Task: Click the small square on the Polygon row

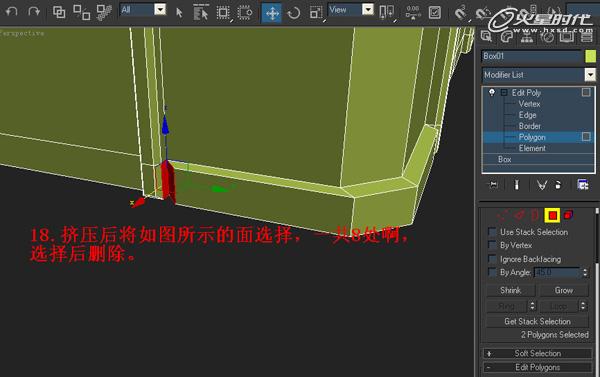Action: tap(586, 137)
